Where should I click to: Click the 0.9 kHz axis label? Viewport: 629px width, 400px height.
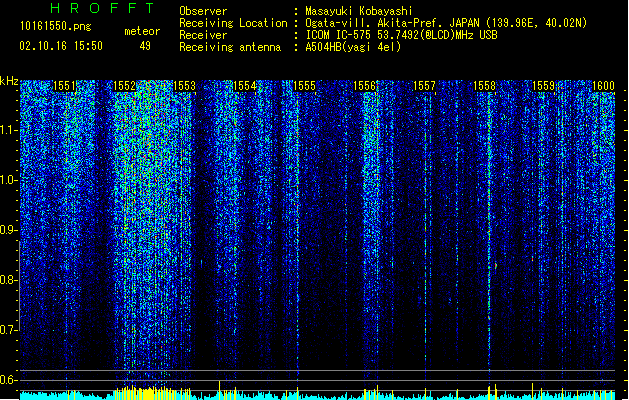pyautogui.click(x=8, y=230)
